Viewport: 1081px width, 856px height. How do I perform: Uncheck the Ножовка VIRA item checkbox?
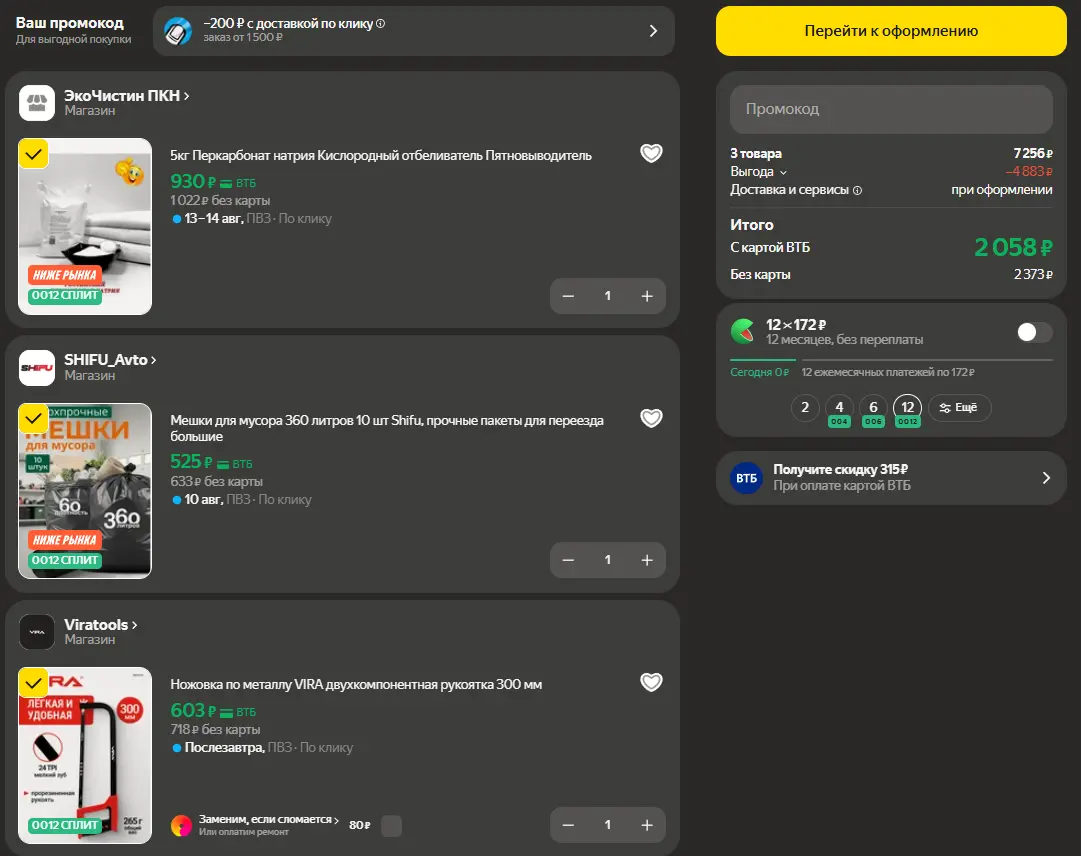click(x=33, y=682)
